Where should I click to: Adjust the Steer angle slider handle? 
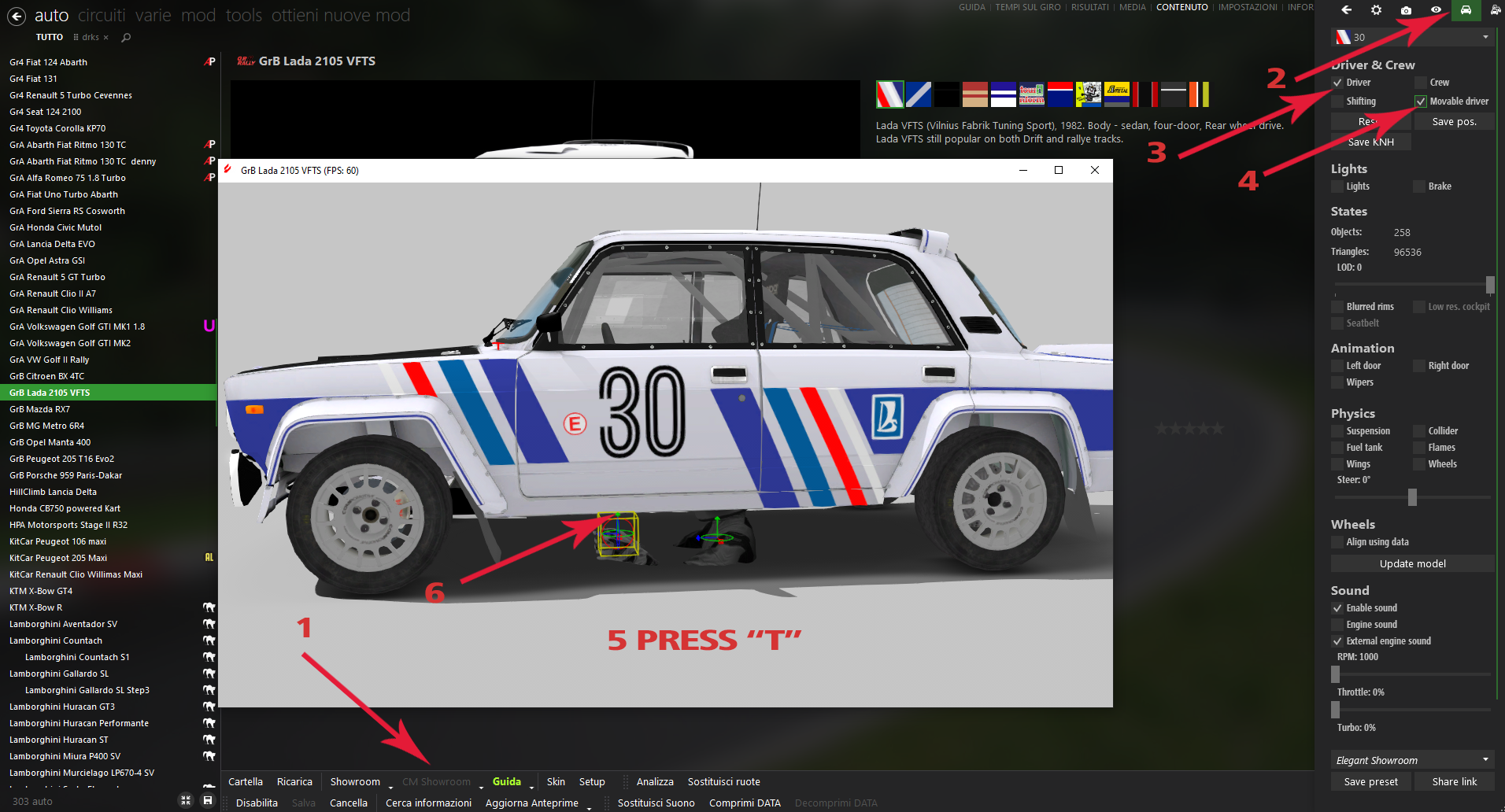(1412, 497)
